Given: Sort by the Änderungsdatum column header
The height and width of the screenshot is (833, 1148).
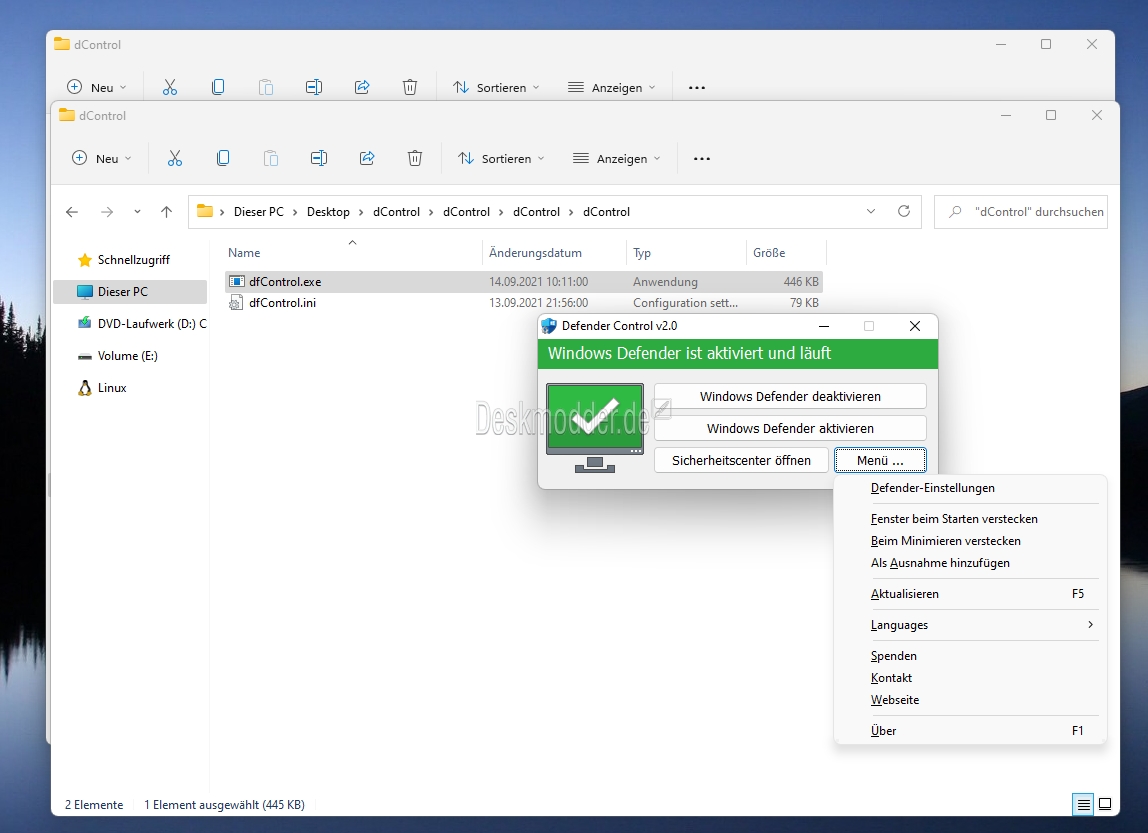Looking at the screenshot, I should [x=554, y=253].
